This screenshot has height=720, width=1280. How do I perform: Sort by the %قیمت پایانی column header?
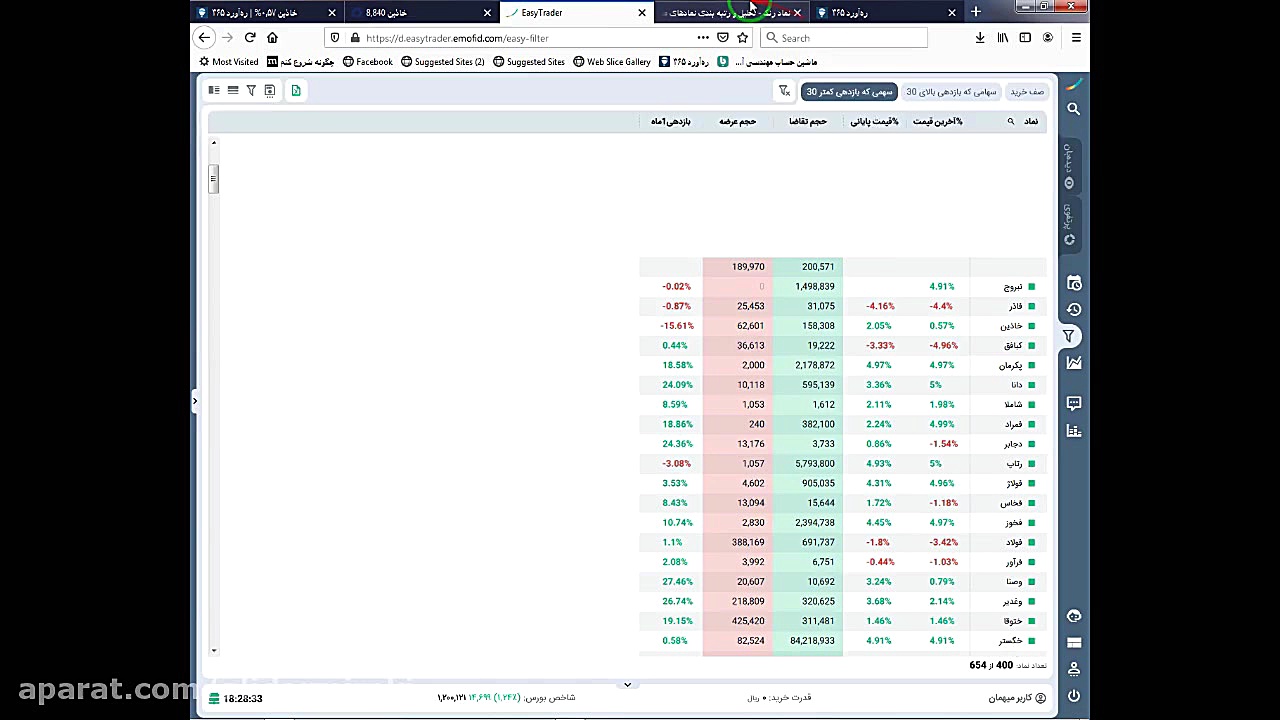[x=875, y=122]
